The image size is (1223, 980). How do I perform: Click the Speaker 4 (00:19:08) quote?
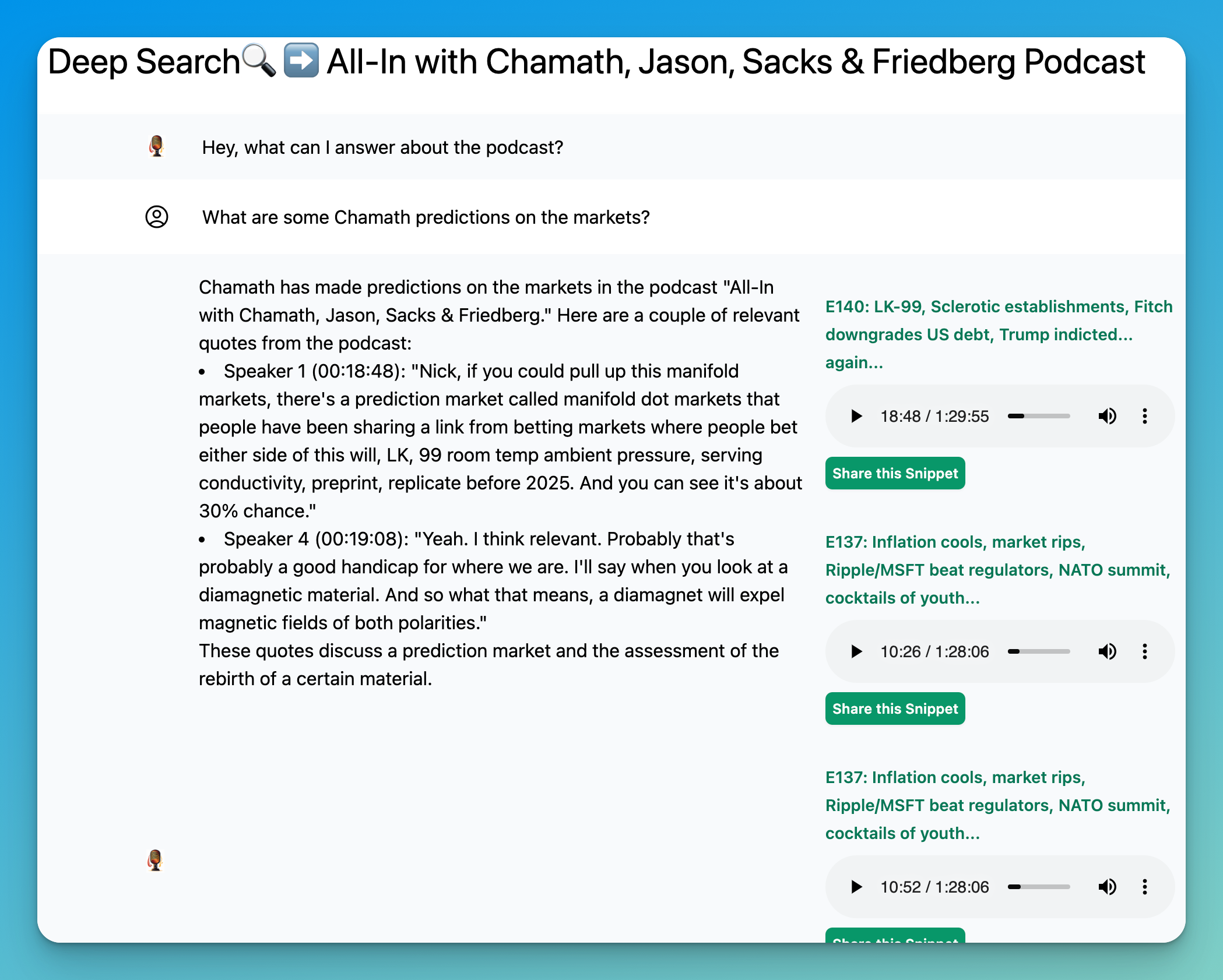coord(494,581)
